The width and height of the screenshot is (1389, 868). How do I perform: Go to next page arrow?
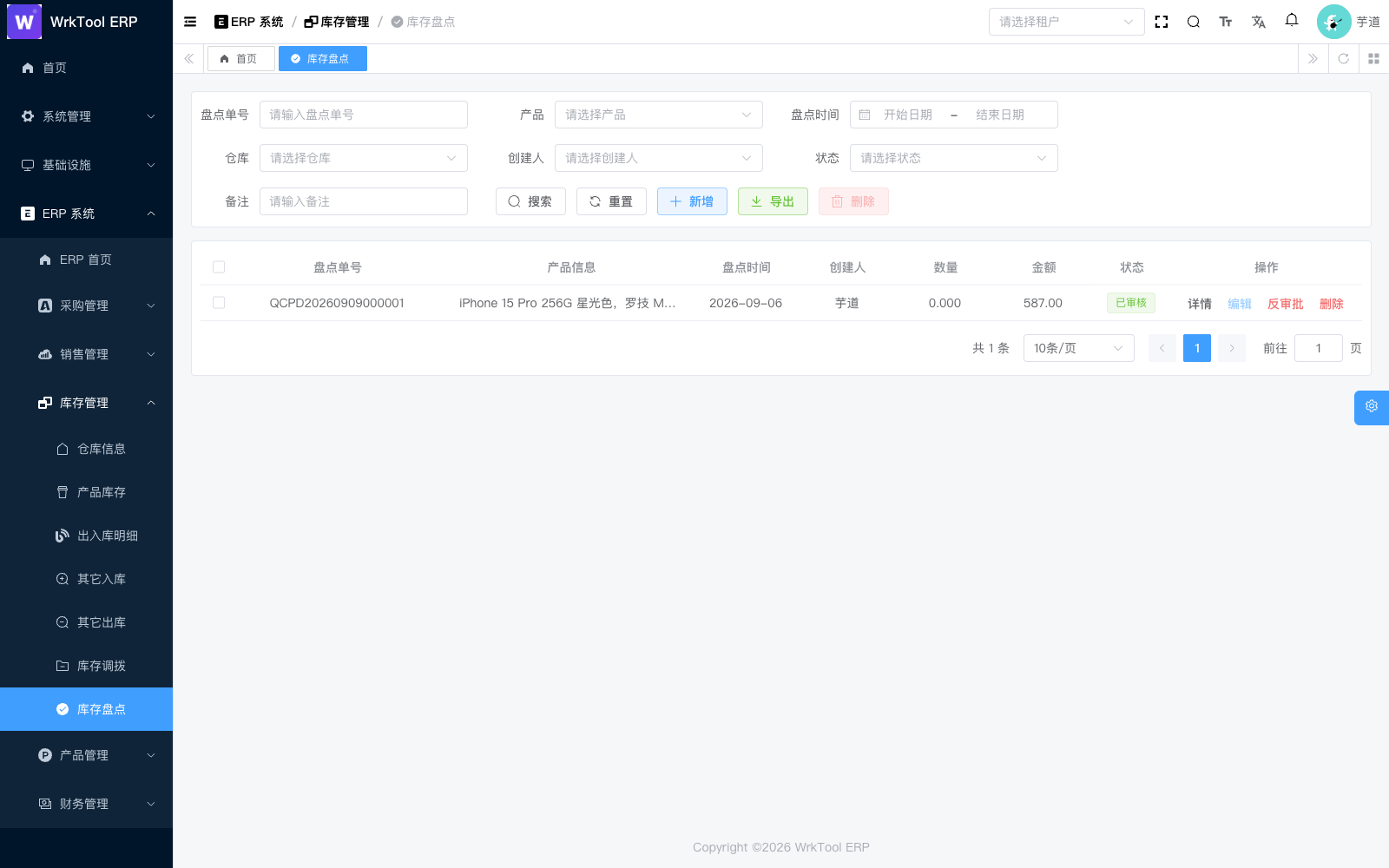[x=1232, y=348]
